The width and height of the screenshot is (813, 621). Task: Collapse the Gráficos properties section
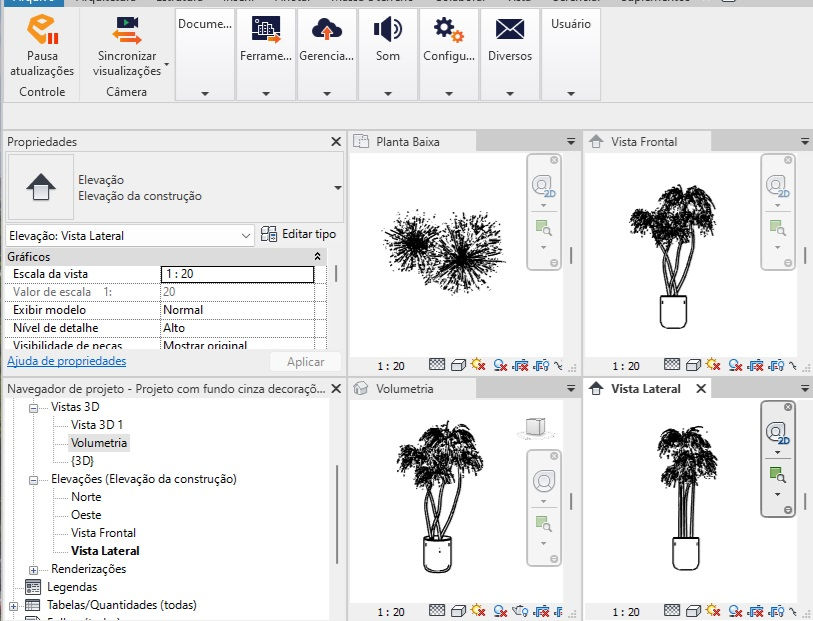coord(317,256)
